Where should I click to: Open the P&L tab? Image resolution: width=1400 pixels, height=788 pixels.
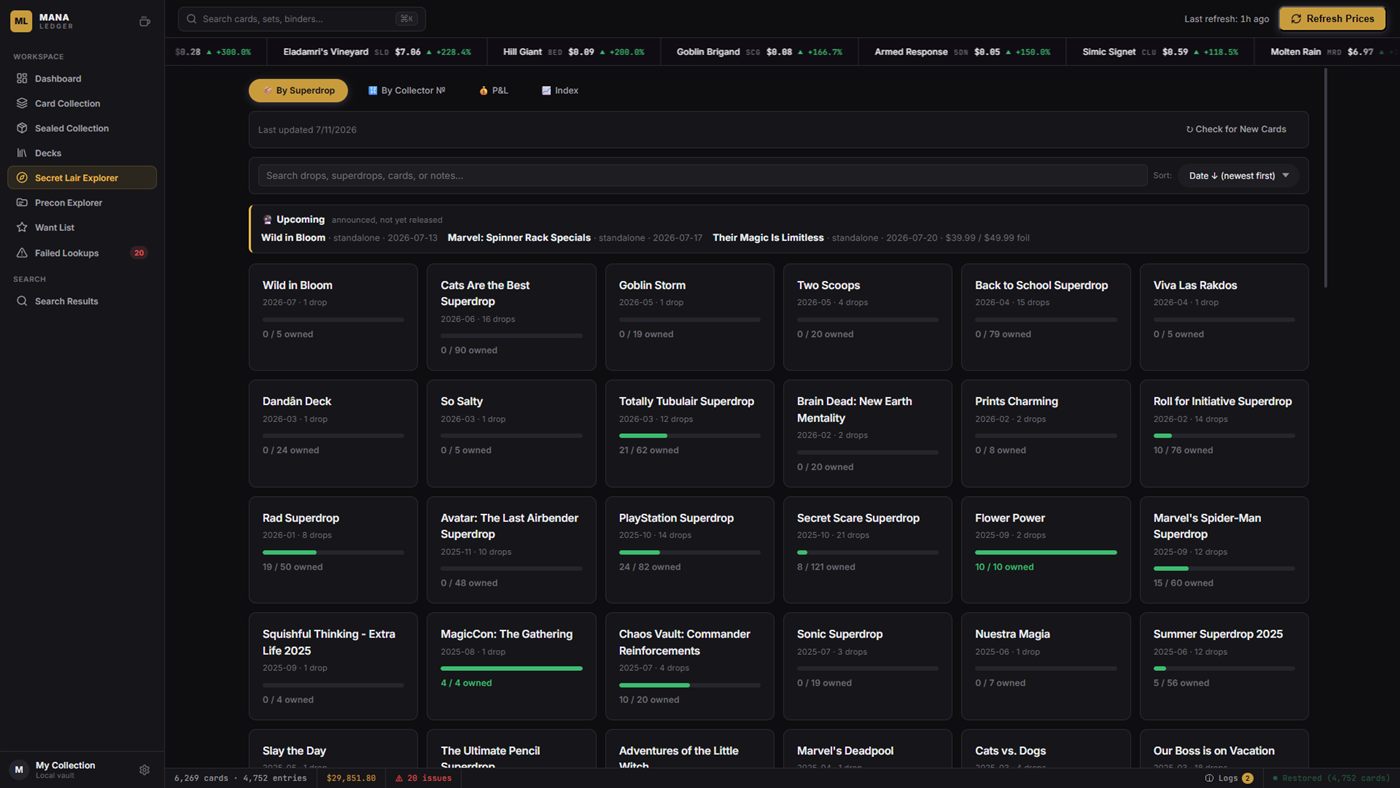[493, 91]
